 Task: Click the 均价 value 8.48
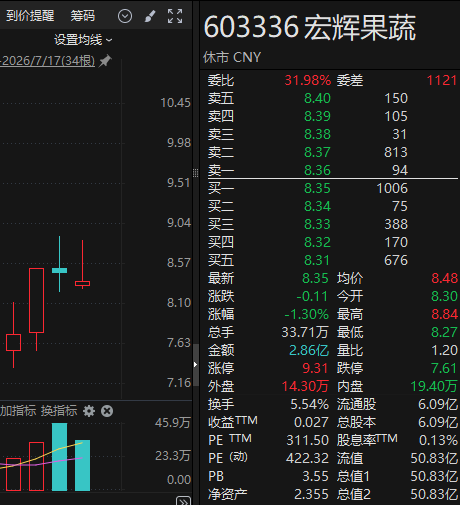[x=444, y=278]
